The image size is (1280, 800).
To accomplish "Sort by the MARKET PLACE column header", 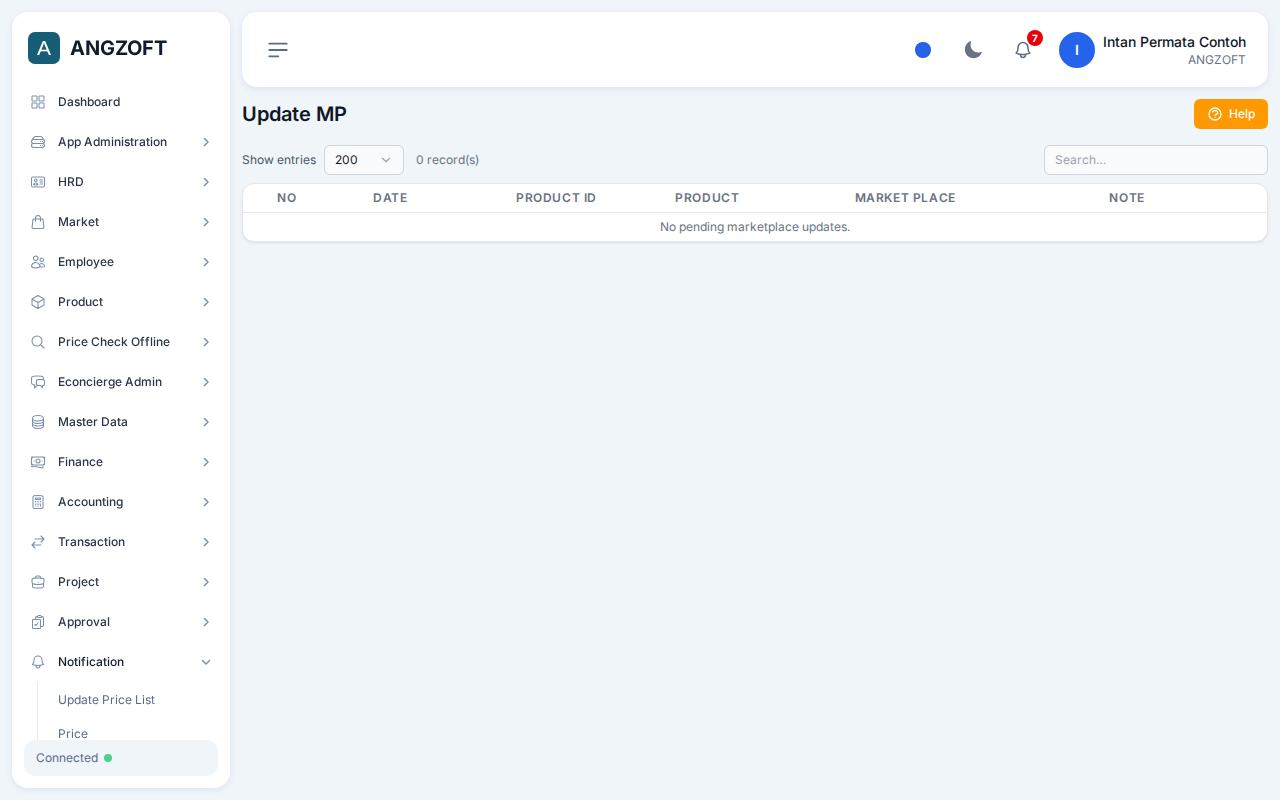I will tap(905, 198).
